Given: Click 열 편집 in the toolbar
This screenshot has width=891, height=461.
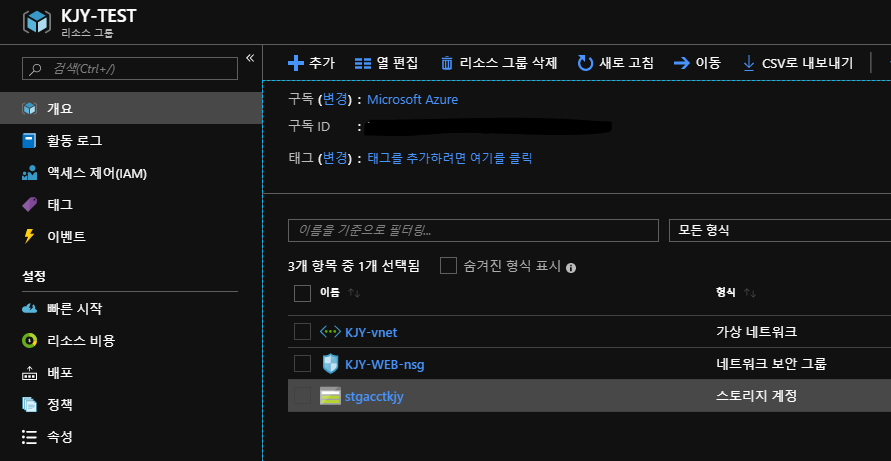Looking at the screenshot, I should pos(386,63).
